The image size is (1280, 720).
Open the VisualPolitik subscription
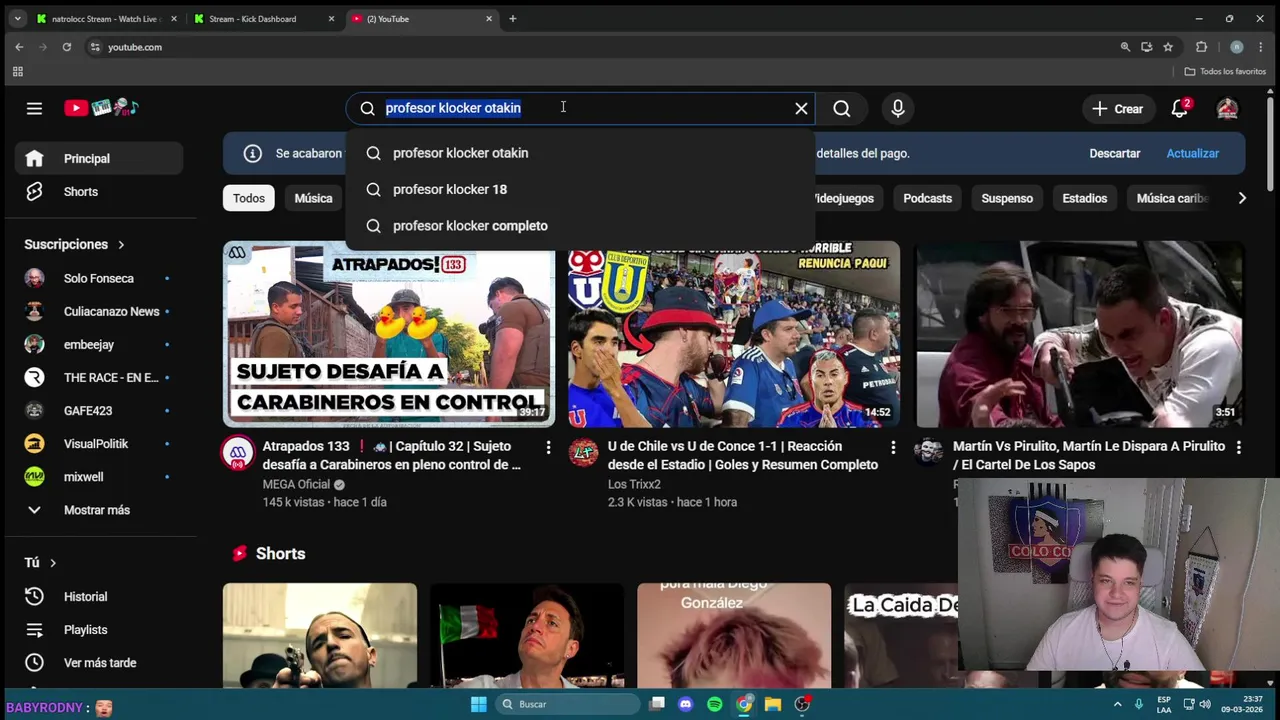click(x=99, y=443)
